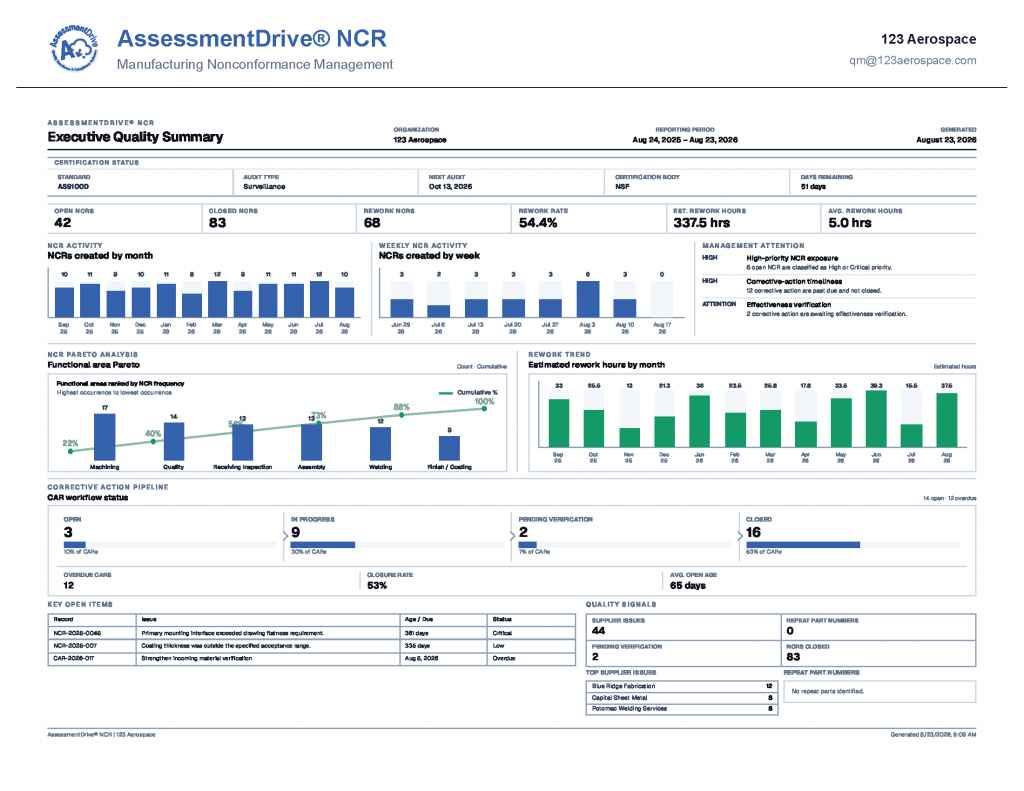Click the NCRs Closed signal value 83
The image size is (1024, 791).
[x=793, y=656]
